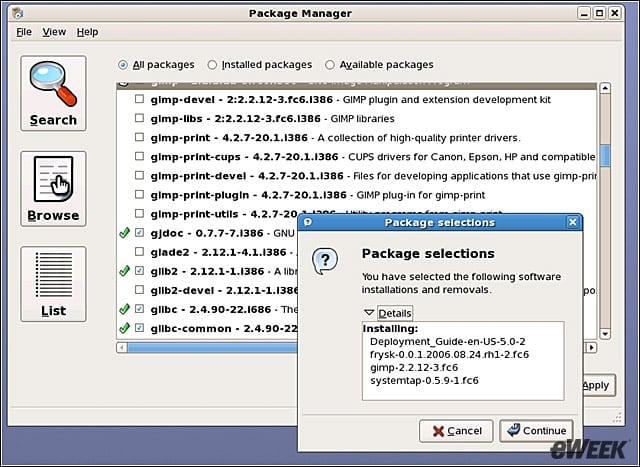Click the Continue button
640x467 pixels.
point(536,431)
